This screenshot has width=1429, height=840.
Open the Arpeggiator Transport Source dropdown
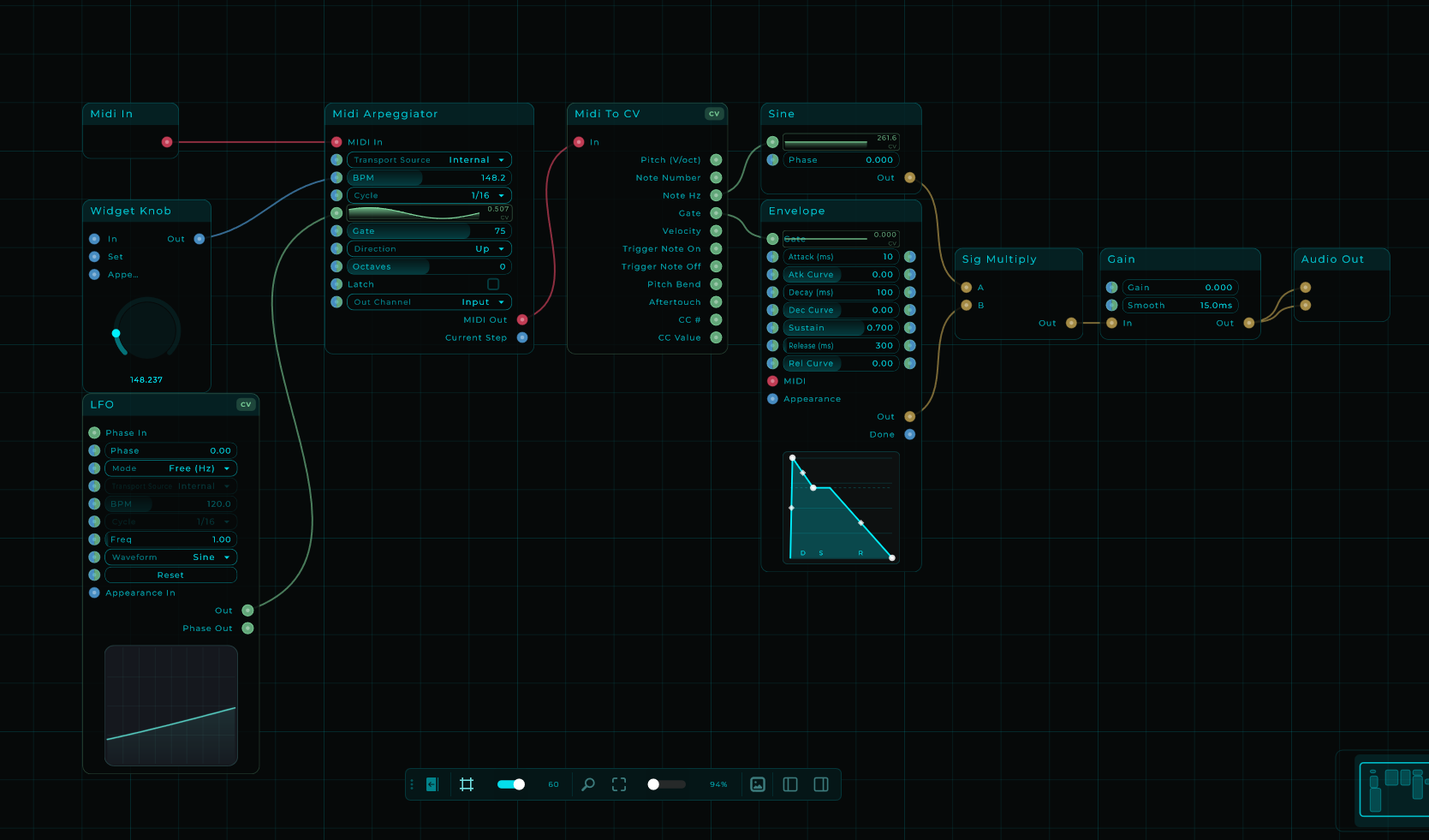click(x=429, y=160)
